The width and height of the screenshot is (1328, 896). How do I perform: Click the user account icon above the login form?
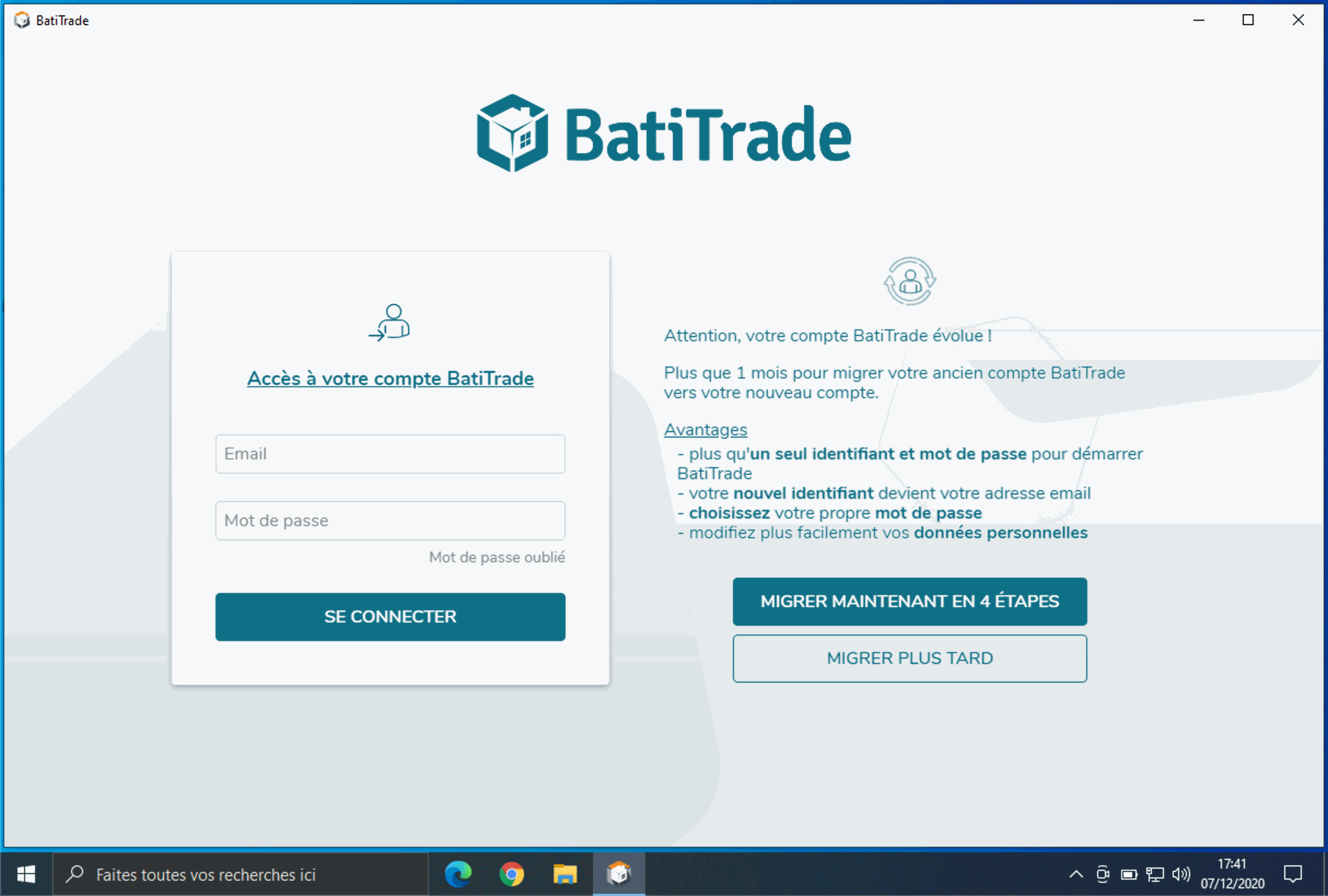391,322
